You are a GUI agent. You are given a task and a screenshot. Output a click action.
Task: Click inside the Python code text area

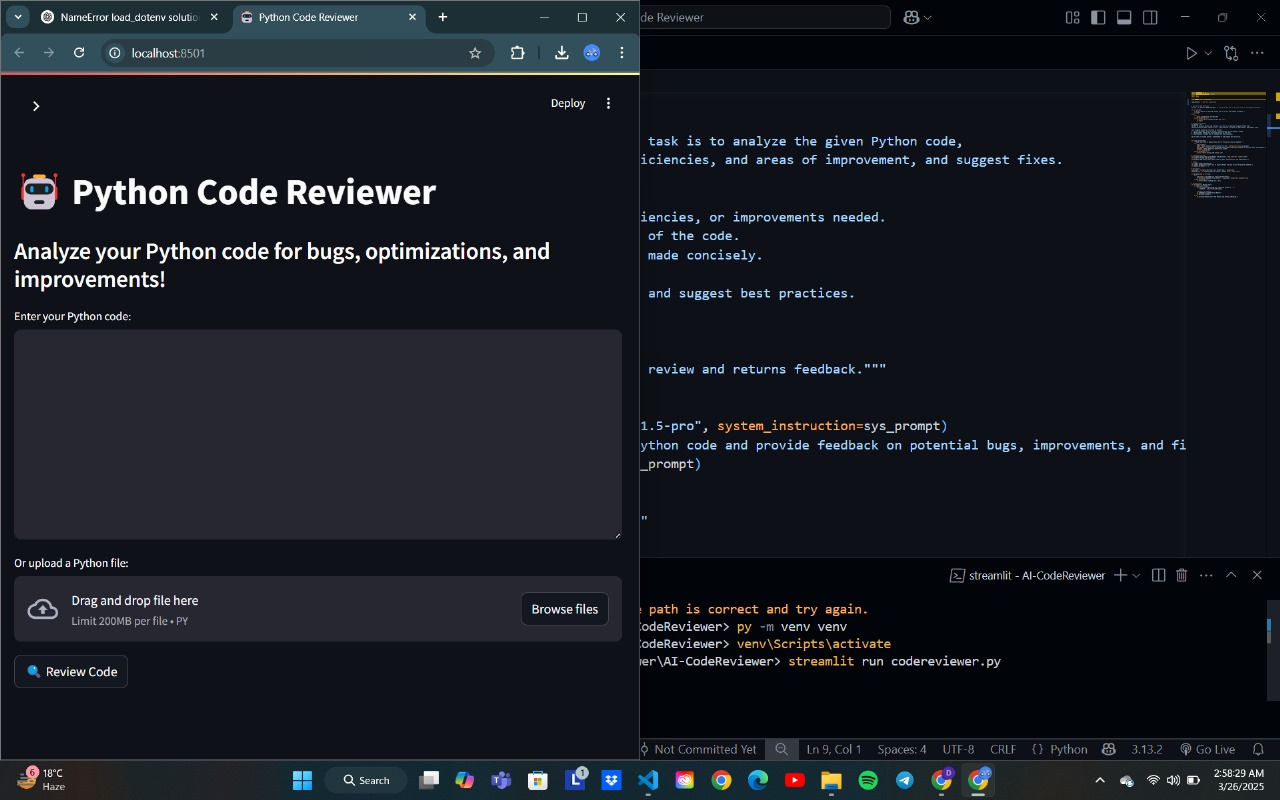pyautogui.click(x=318, y=435)
